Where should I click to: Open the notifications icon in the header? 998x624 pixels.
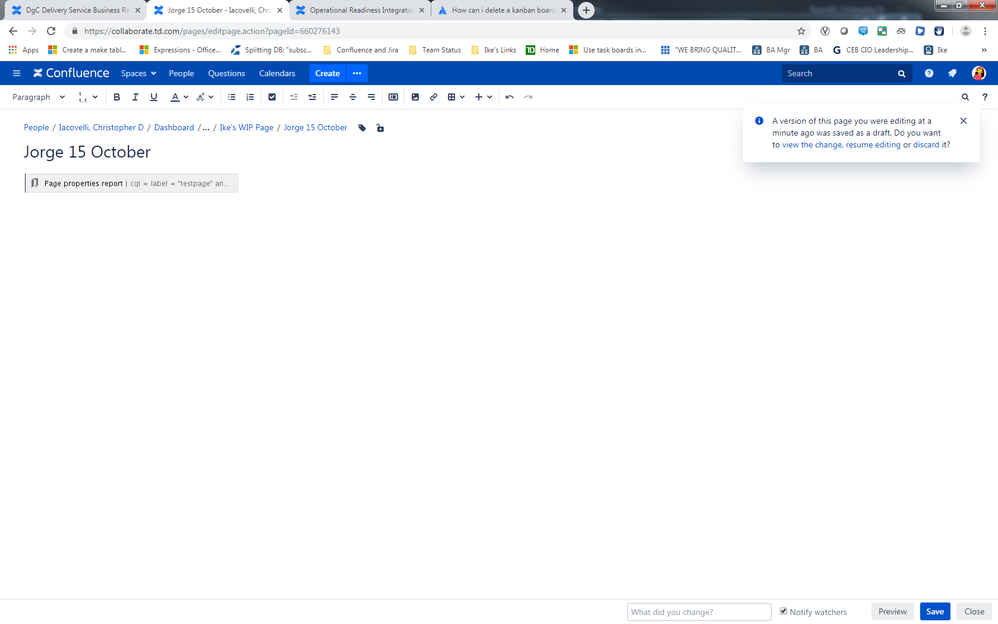(952, 73)
